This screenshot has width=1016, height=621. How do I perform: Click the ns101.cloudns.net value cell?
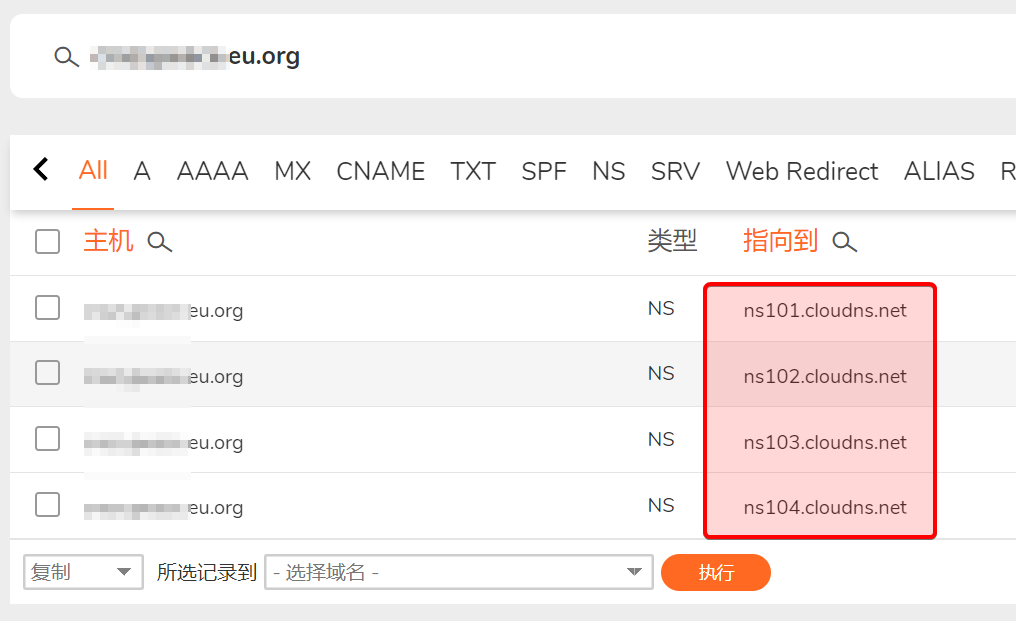tap(825, 310)
